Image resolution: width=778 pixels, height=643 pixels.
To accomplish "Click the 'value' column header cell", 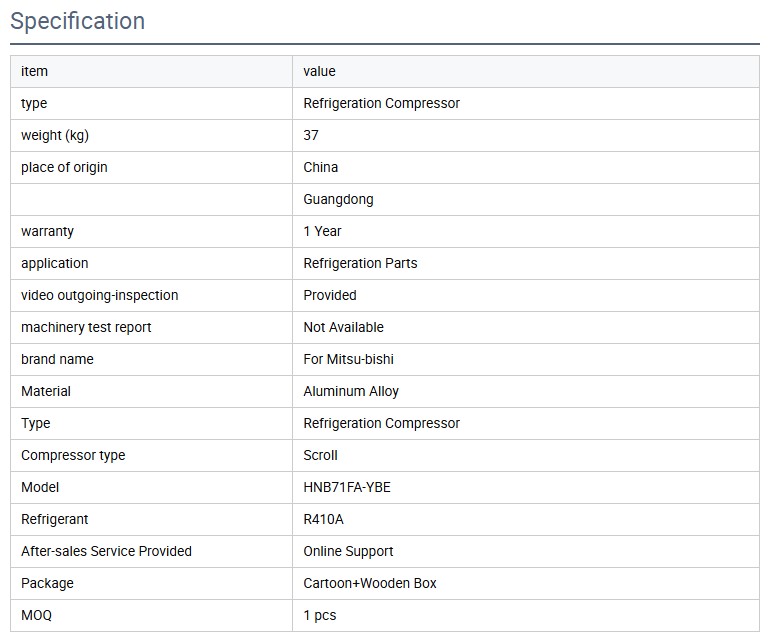I will pyautogui.click(x=319, y=71).
